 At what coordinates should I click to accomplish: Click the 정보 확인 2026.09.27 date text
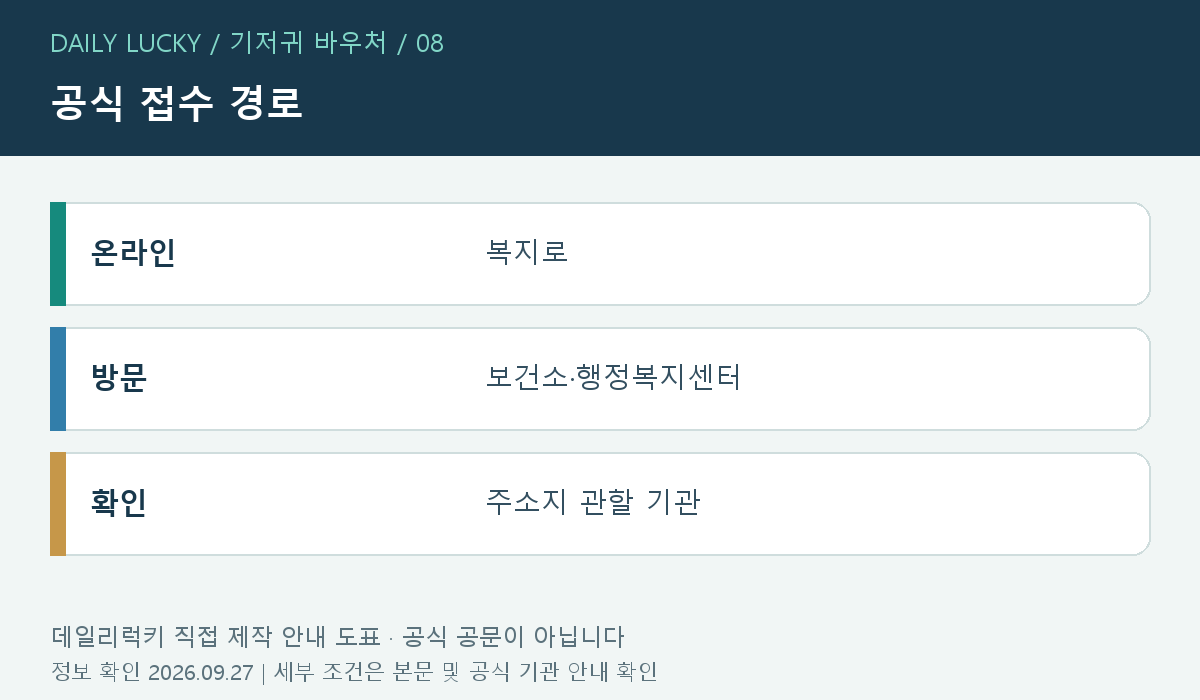[152, 672]
